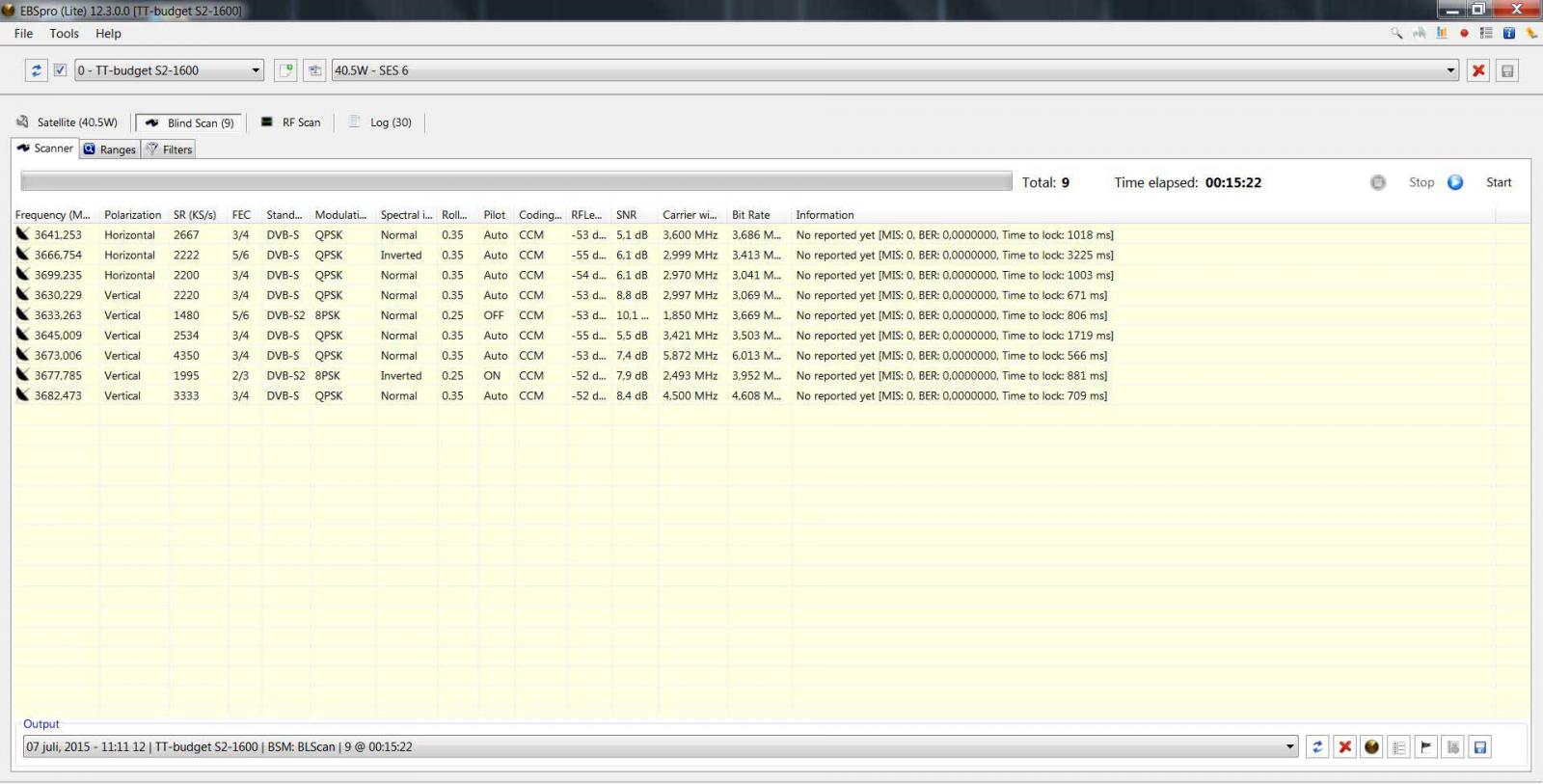
Task: Expand the TT-budget S2-1600 device dropdown
Action: 256,70
